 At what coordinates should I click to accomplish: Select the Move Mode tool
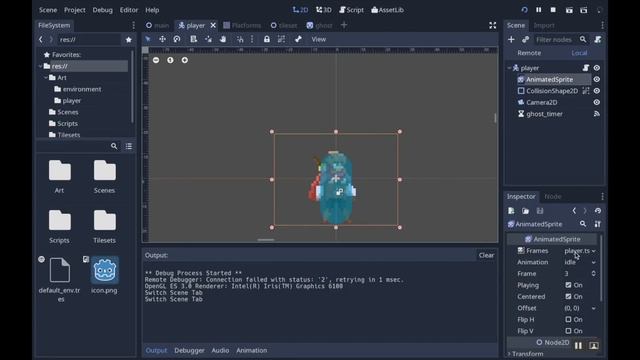point(162,39)
